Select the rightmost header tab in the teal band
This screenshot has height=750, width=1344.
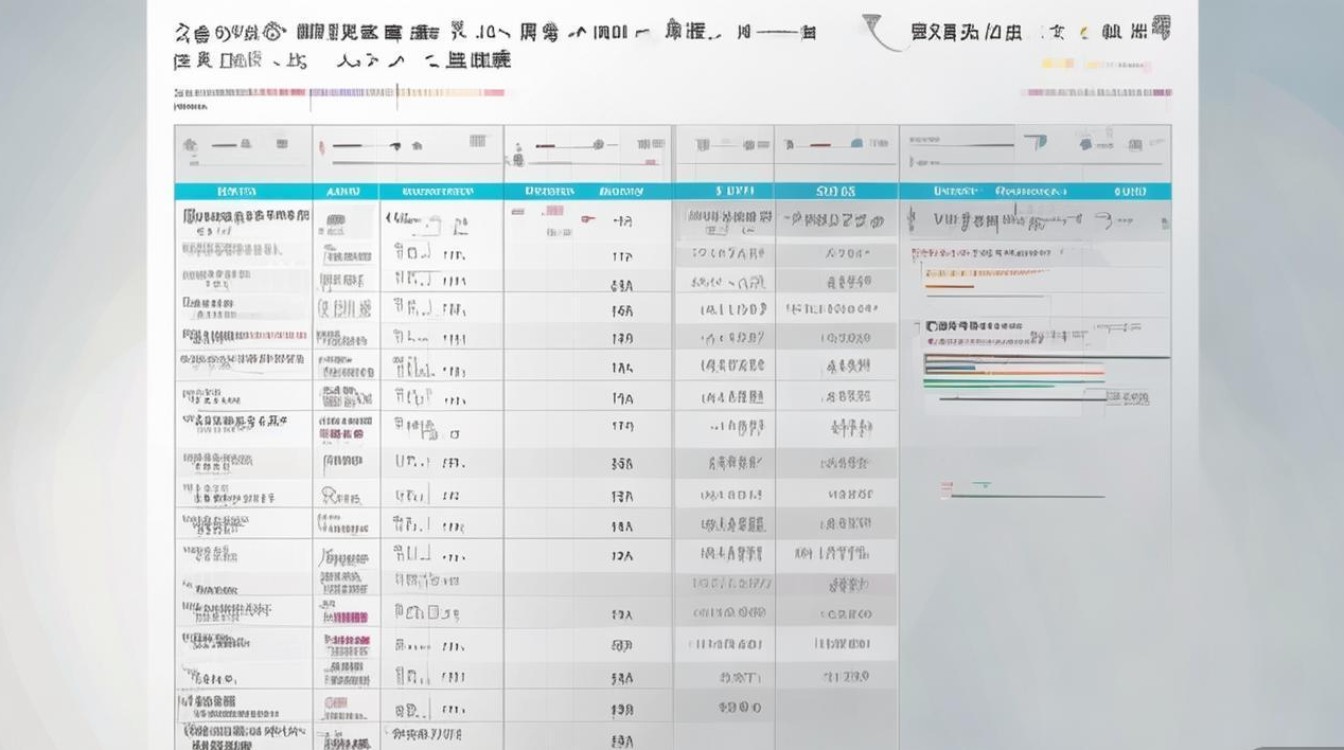point(1130,189)
